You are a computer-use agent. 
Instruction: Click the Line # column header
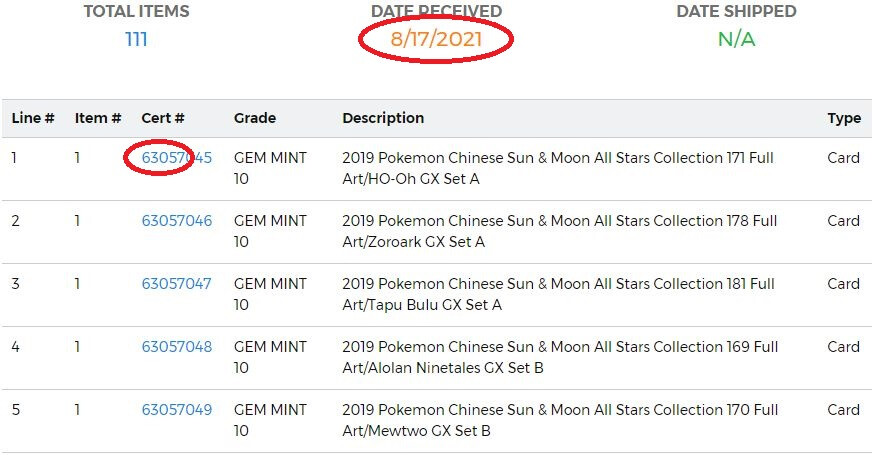coord(33,118)
